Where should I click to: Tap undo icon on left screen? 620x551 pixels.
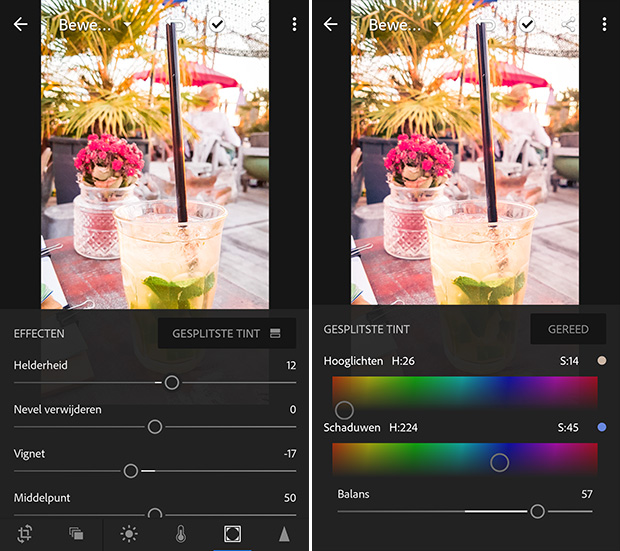pyautogui.click(x=176, y=25)
